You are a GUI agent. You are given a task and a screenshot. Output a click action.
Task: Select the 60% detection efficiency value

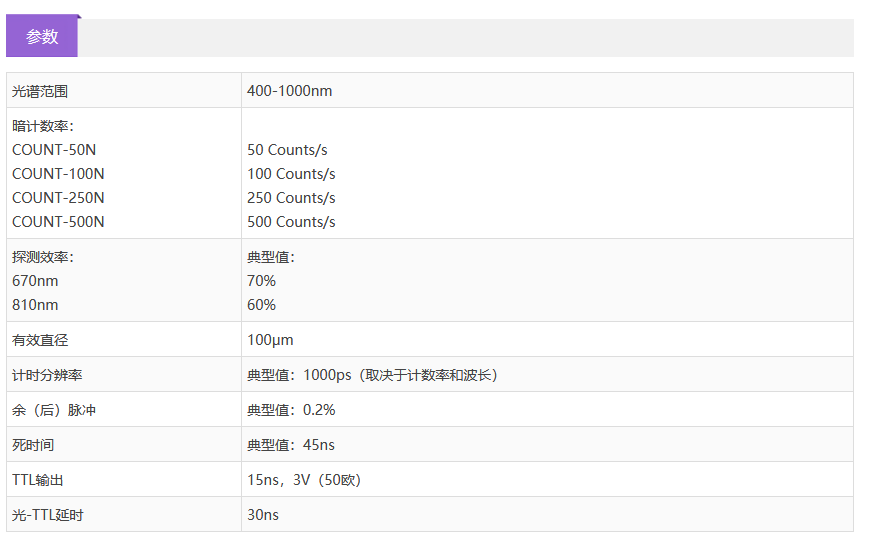click(261, 305)
